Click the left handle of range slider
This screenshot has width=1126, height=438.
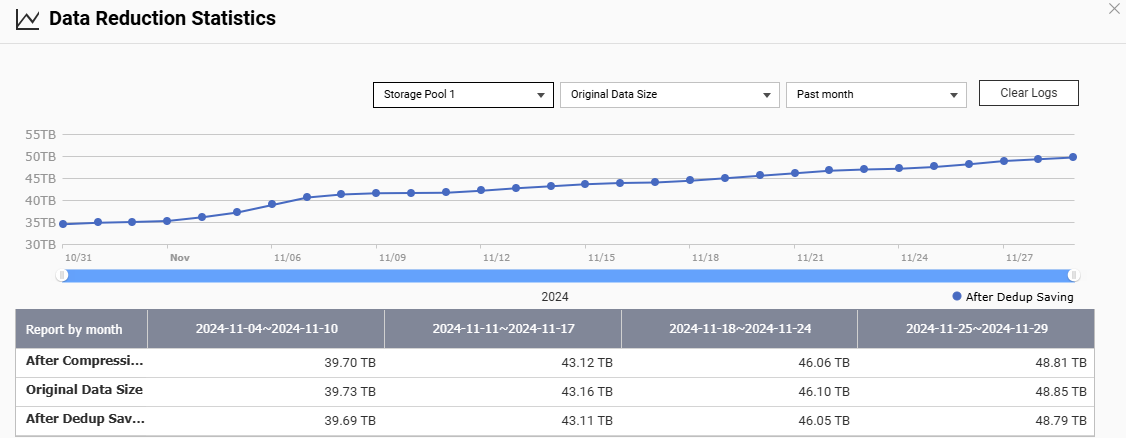tap(62, 276)
